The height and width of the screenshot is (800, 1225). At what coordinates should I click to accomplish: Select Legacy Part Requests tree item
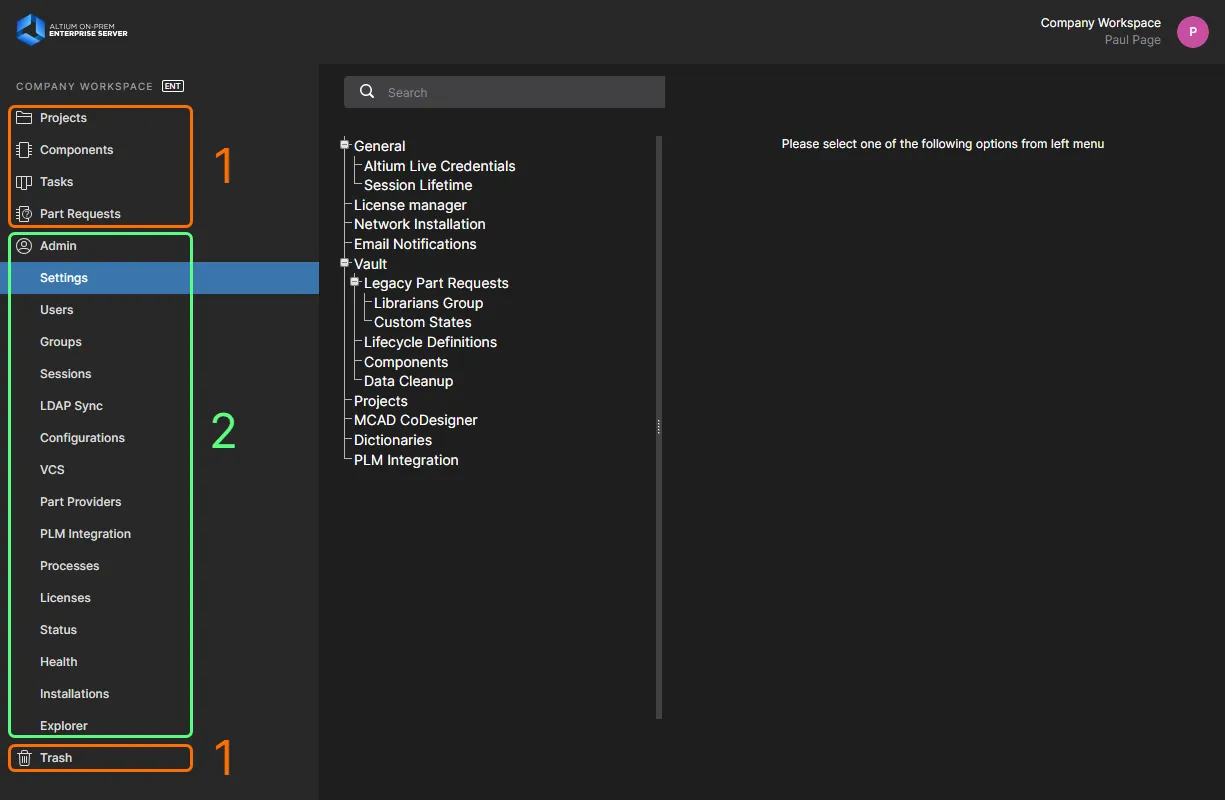click(436, 283)
